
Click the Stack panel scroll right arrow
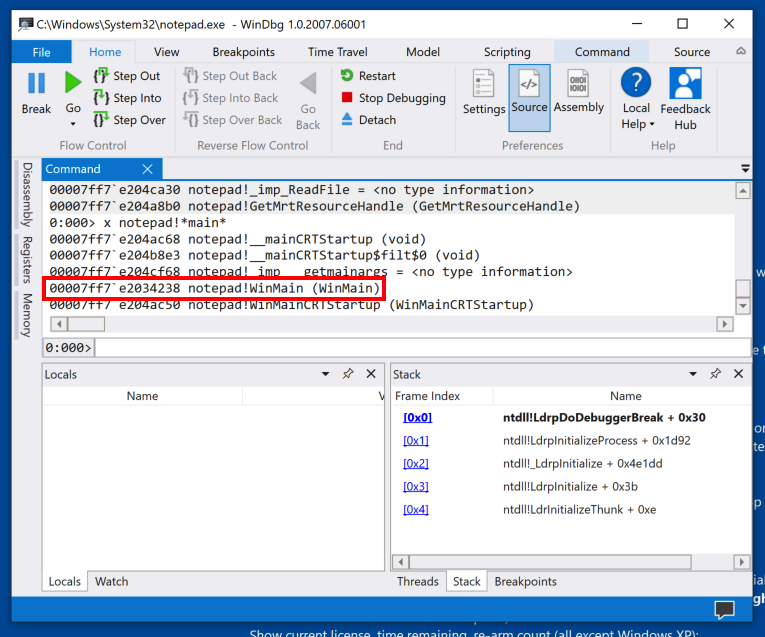[742, 562]
